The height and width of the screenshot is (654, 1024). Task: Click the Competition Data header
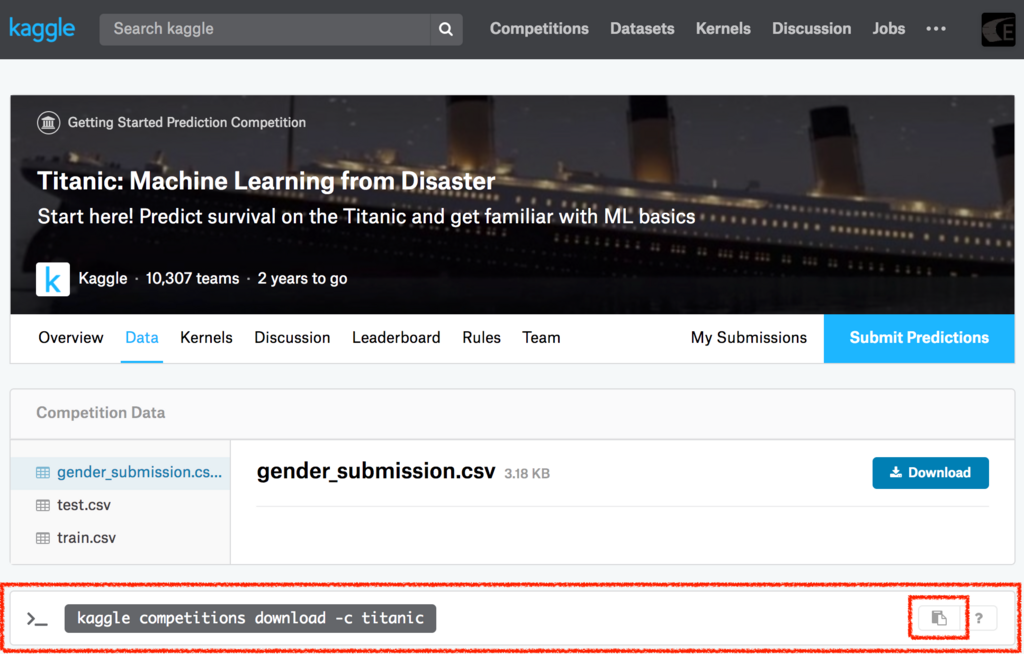tap(101, 413)
